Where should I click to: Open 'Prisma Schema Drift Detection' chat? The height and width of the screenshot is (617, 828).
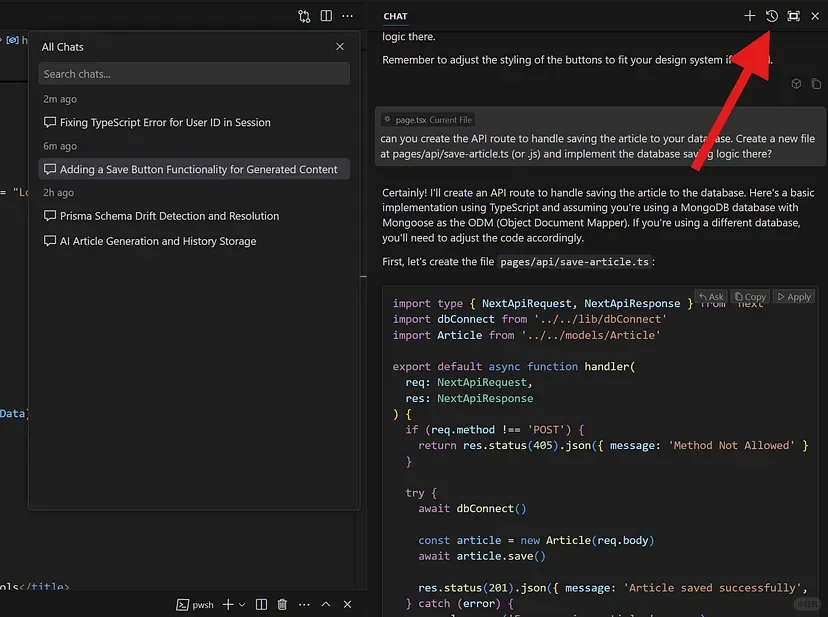point(169,216)
